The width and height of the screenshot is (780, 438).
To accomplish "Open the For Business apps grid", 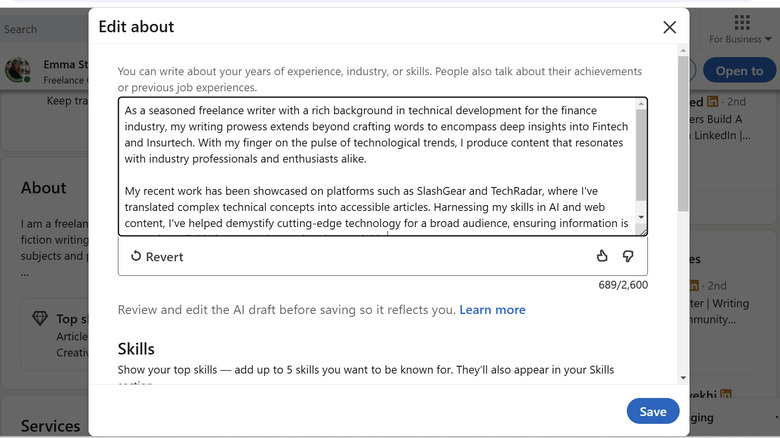I will tap(742, 22).
